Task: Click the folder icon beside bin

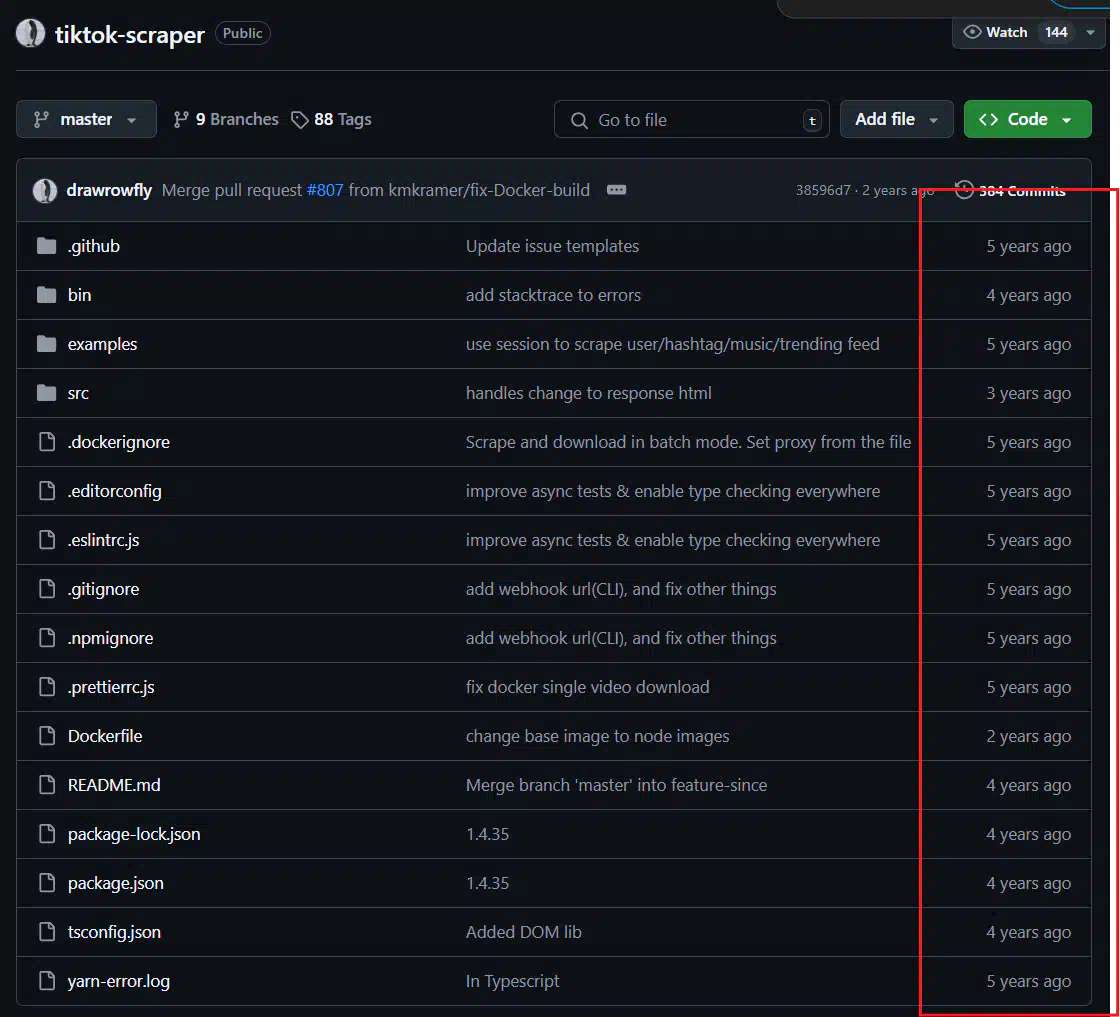Action: point(46,295)
